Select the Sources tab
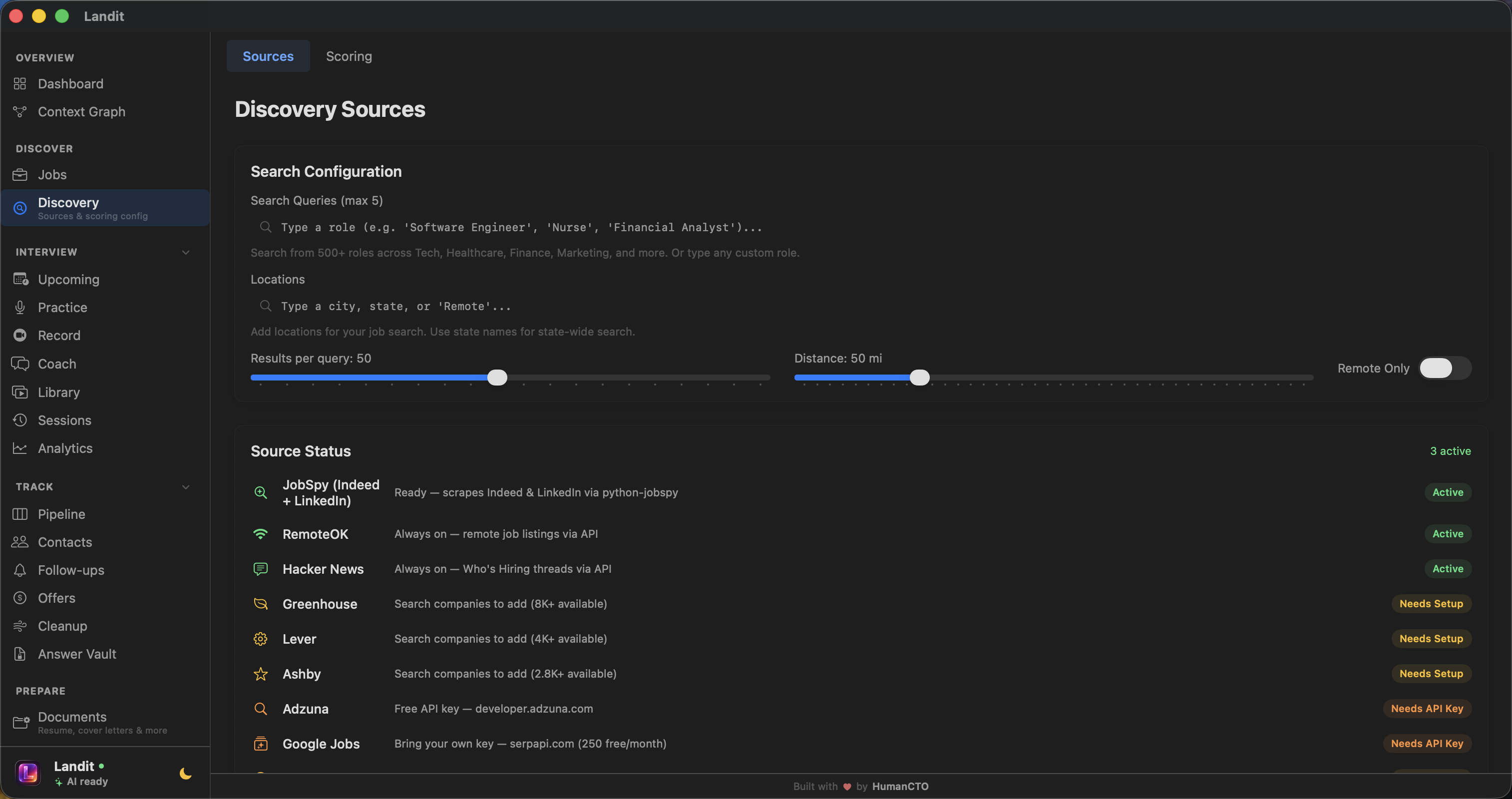The width and height of the screenshot is (1512, 799). pyautogui.click(x=268, y=56)
